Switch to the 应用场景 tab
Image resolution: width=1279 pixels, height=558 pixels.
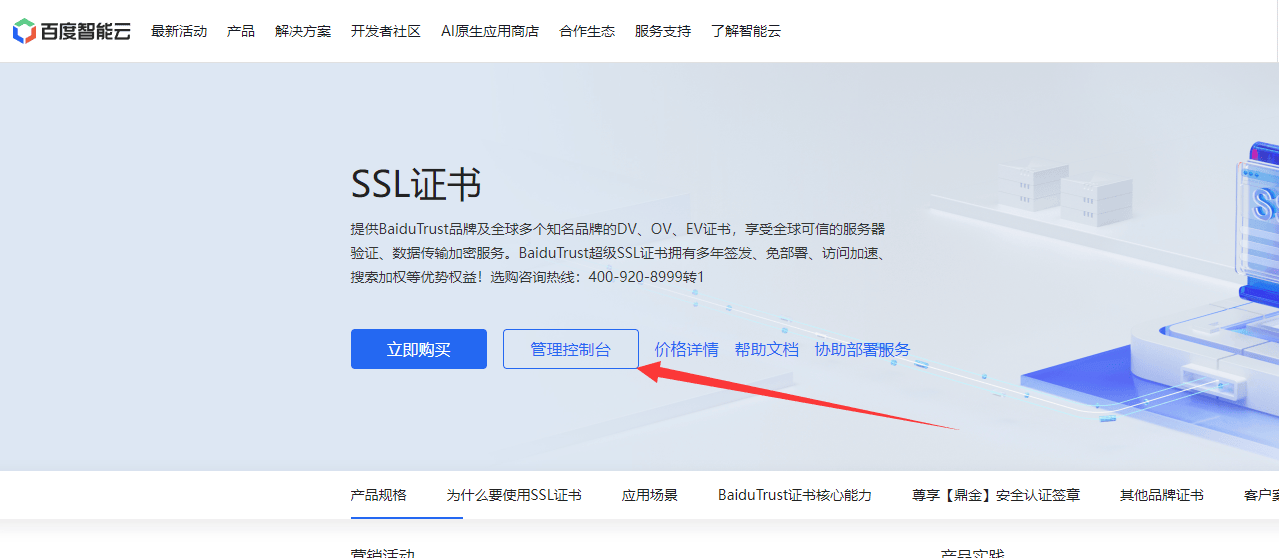pyautogui.click(x=650, y=495)
